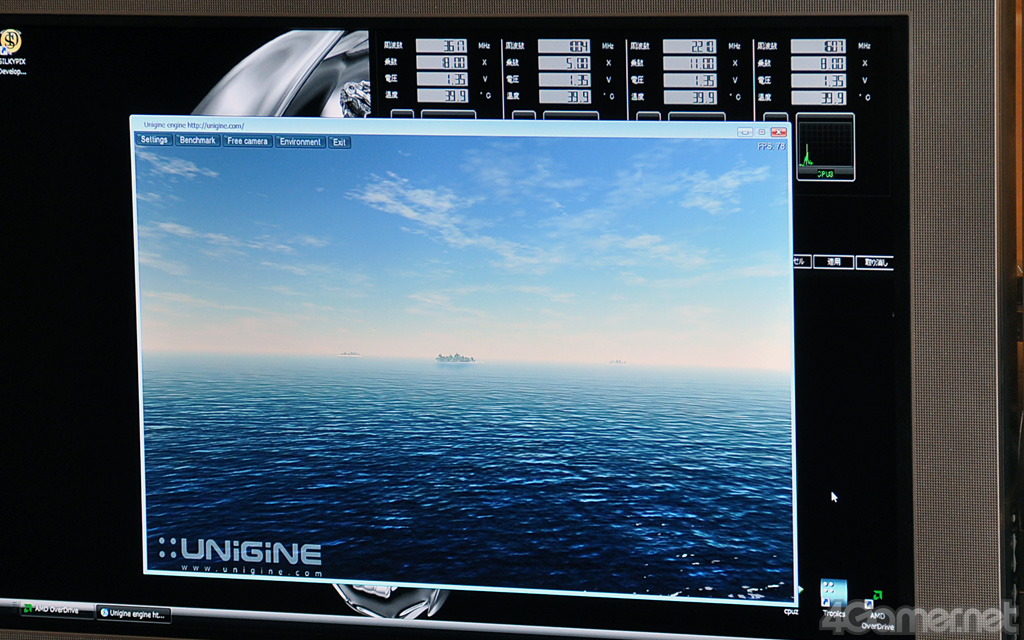
Task: Open the Environment menu in Unigine
Action: 300,142
